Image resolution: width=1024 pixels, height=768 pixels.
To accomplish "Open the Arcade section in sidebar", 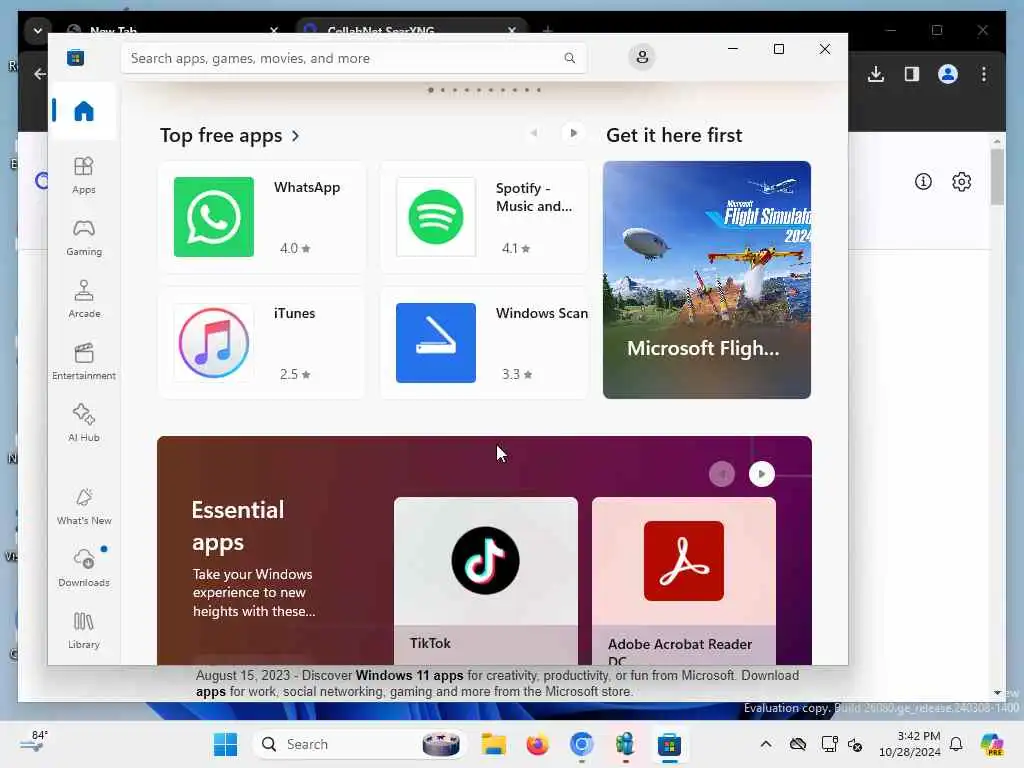I will [x=84, y=300].
